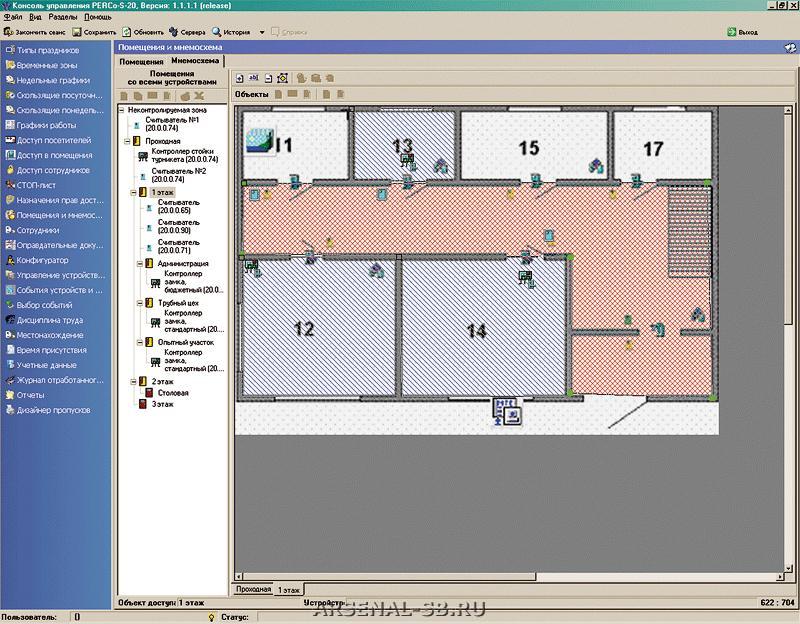The height and width of the screenshot is (624, 800).
Task: Collapse the Администрация tree node
Action: (x=137, y=263)
